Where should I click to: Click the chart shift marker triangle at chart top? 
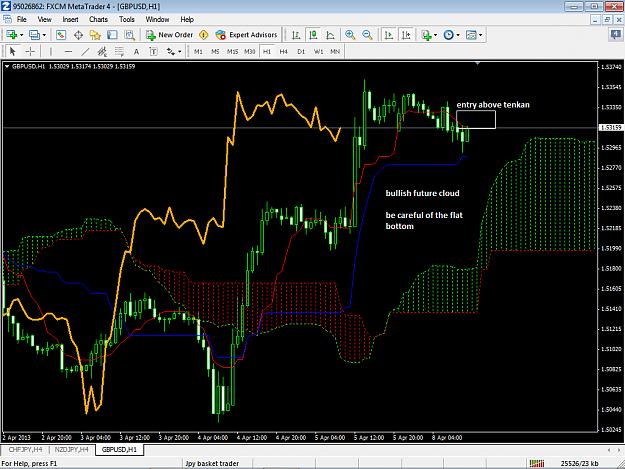(x=478, y=63)
